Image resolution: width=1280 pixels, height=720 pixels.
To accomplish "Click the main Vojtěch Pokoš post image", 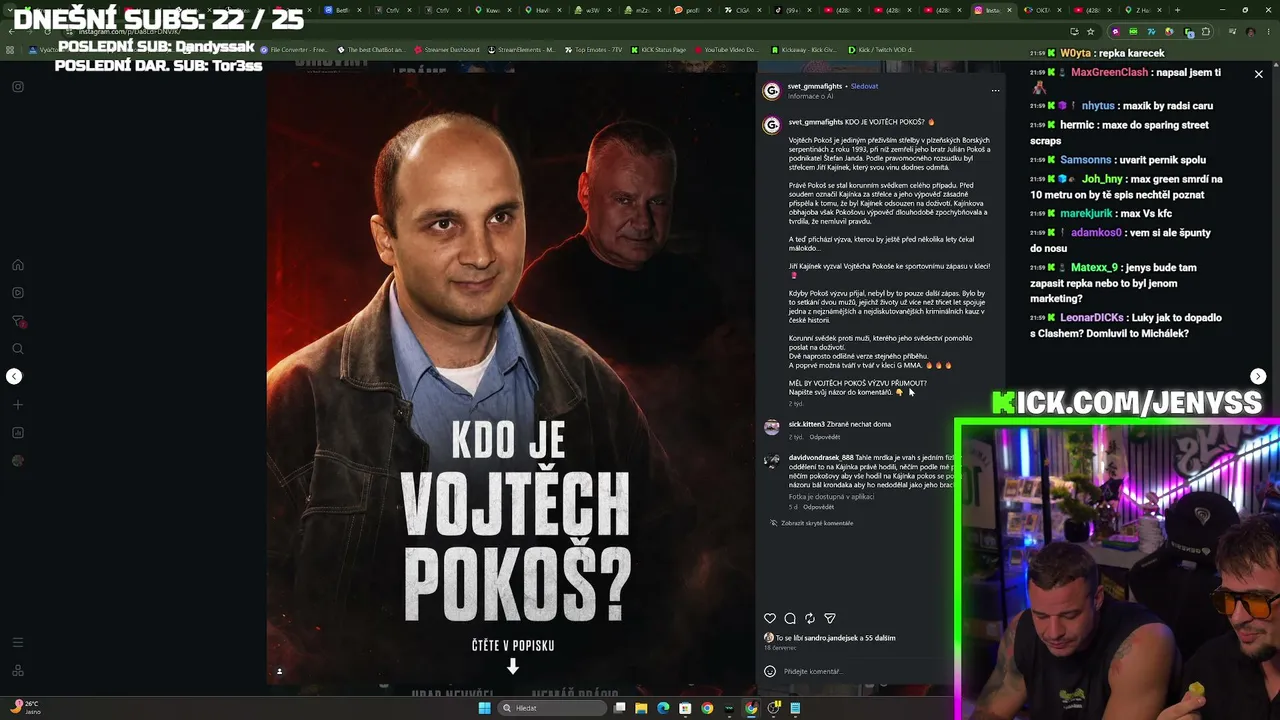I will tap(511, 378).
